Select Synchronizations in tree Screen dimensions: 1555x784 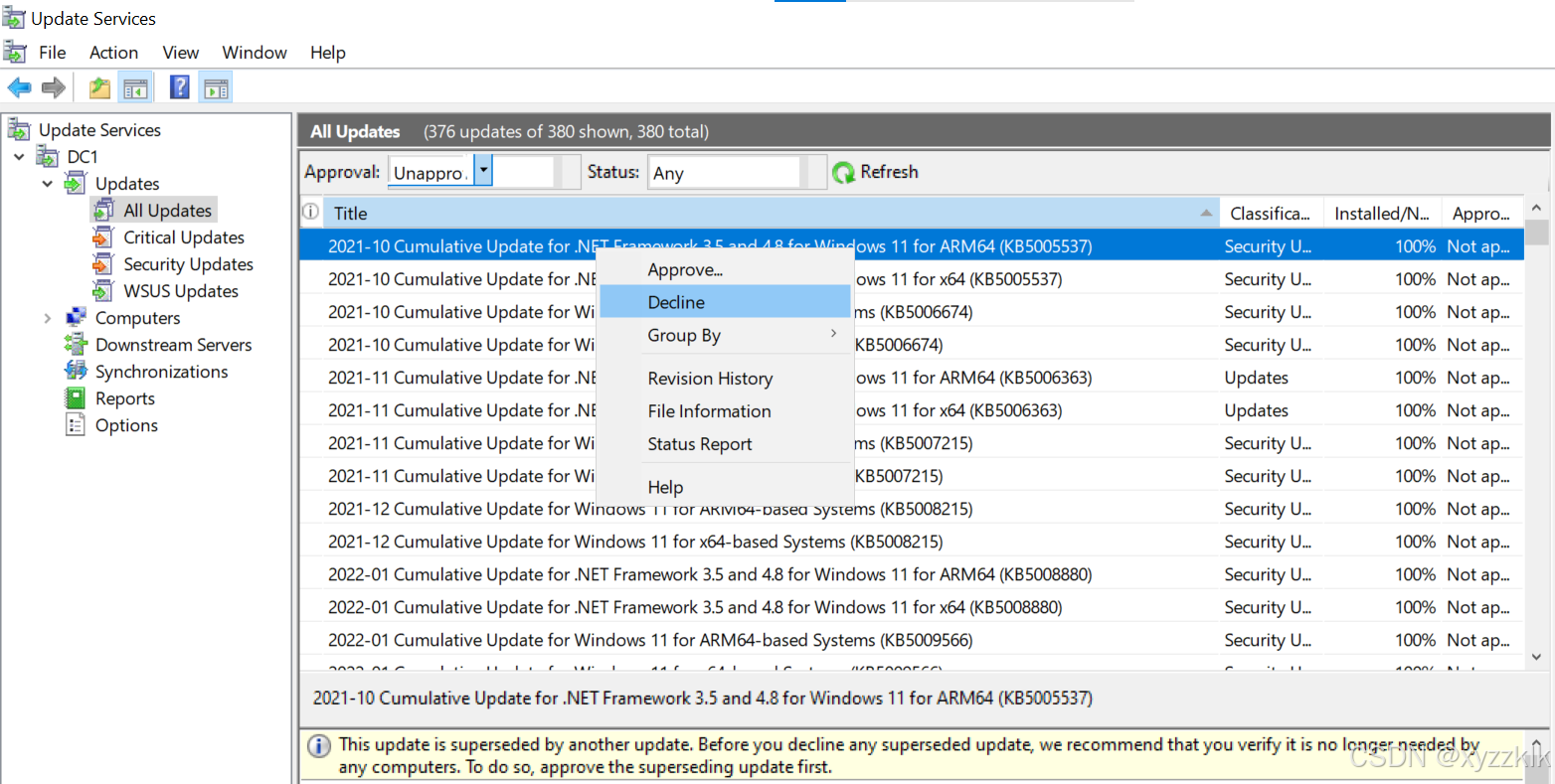(x=161, y=371)
